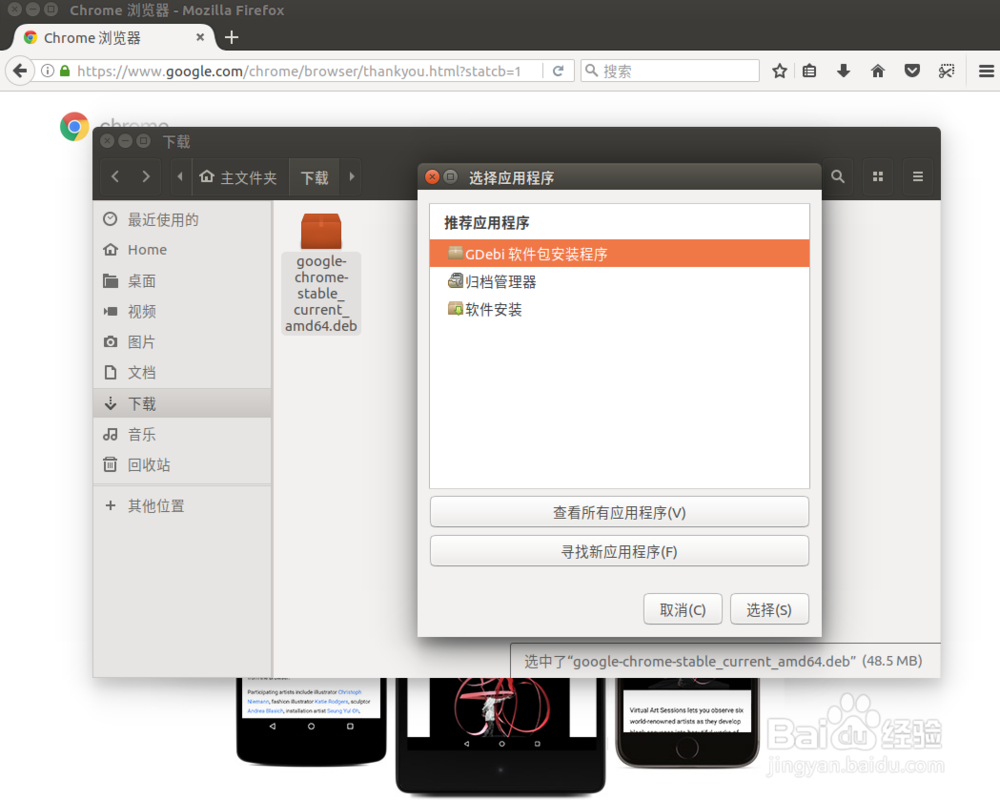
Task: Open Firefox's Downloads panel via the arrow icon
Action: pyautogui.click(x=843, y=70)
